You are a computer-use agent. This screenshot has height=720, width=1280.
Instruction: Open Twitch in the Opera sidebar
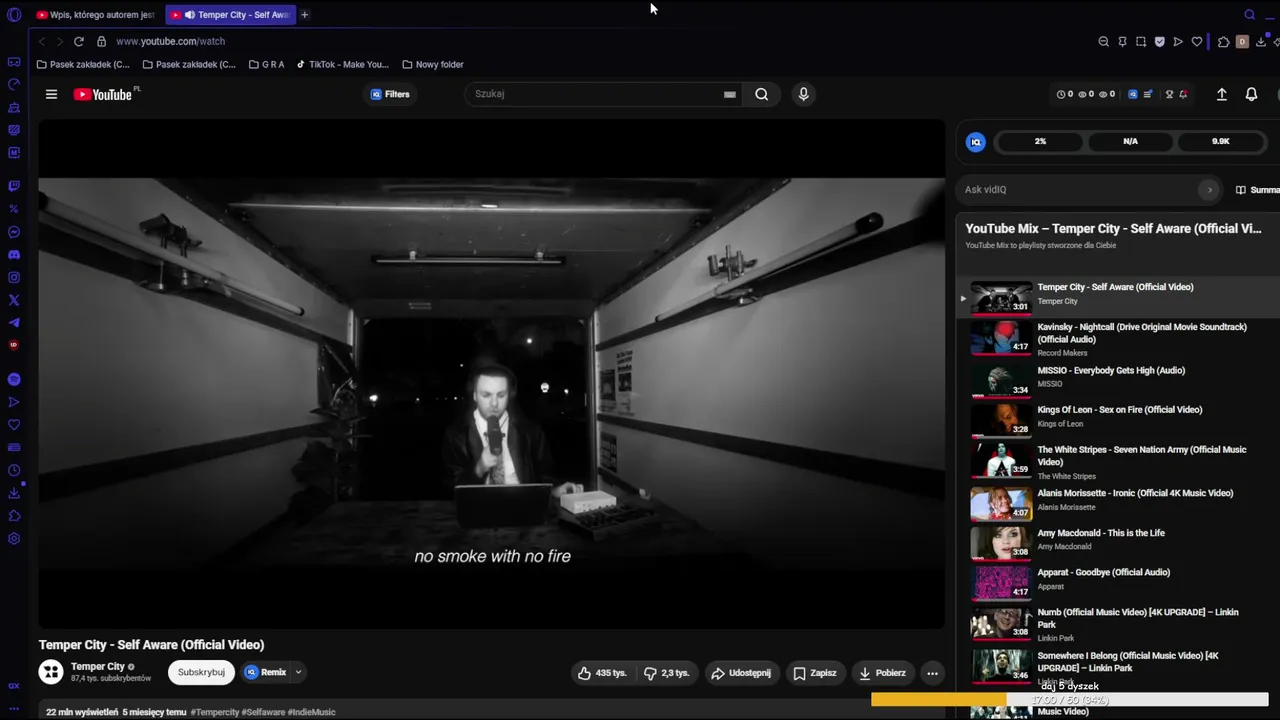[14, 186]
